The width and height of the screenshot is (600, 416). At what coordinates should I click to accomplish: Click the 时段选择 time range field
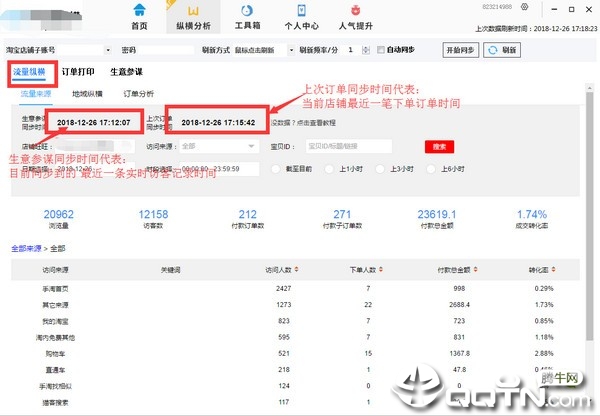point(219,169)
